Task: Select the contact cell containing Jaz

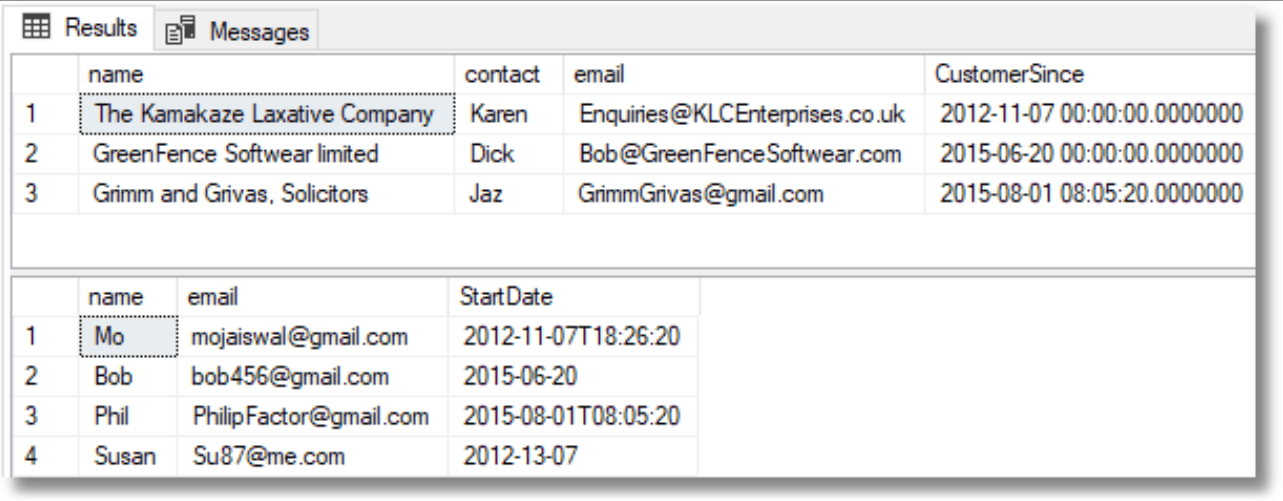Action: [x=509, y=195]
